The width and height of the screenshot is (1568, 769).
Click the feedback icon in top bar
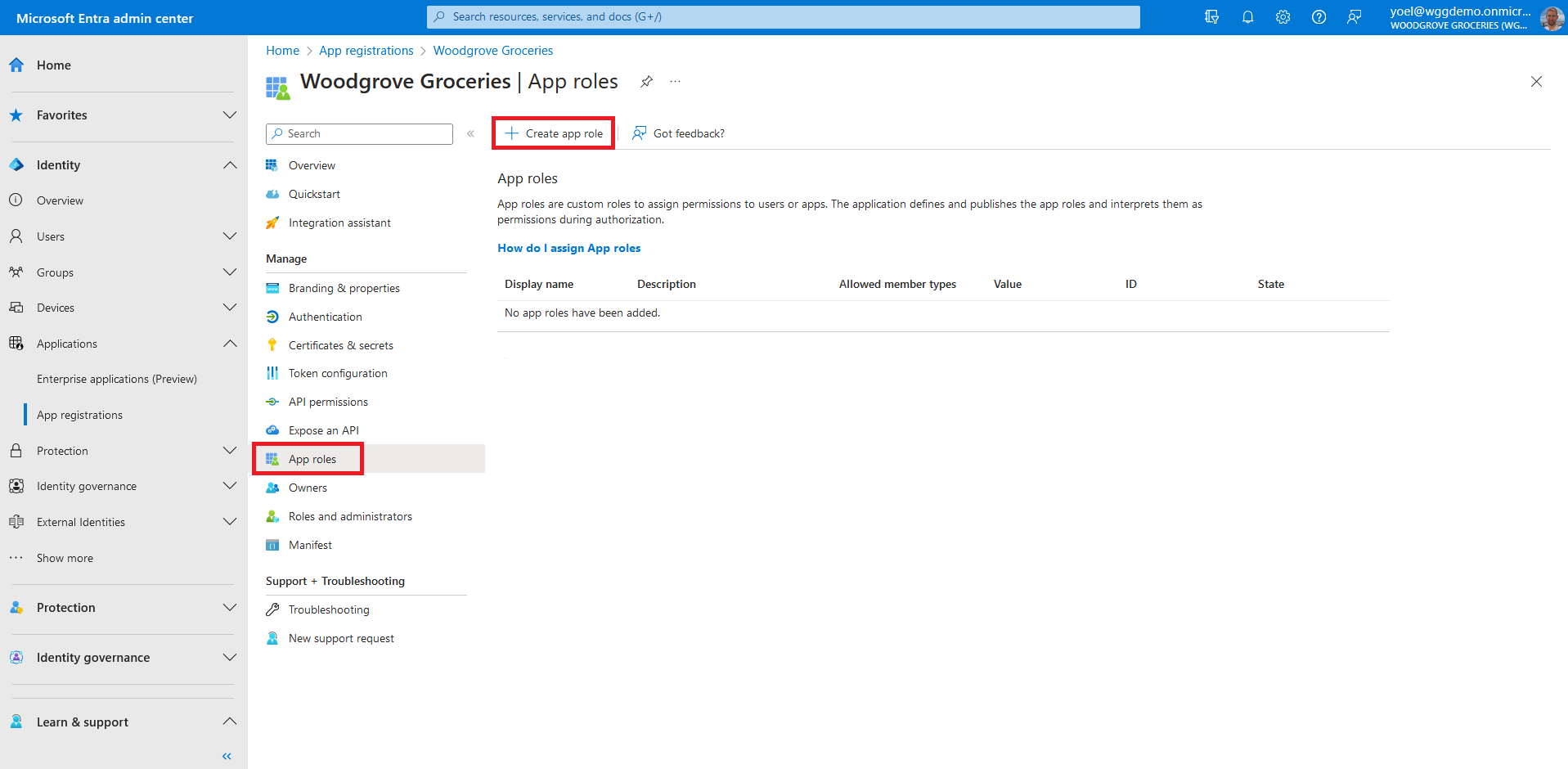pos(1355,17)
